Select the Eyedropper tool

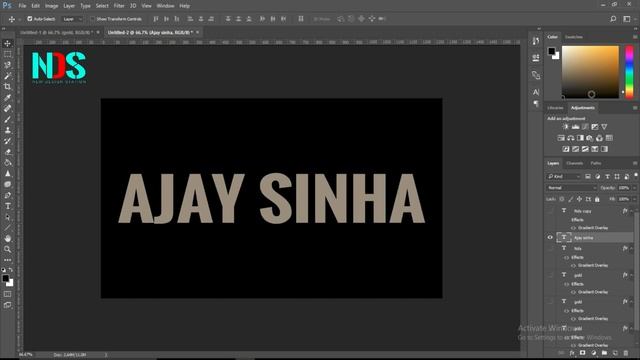coord(7,98)
